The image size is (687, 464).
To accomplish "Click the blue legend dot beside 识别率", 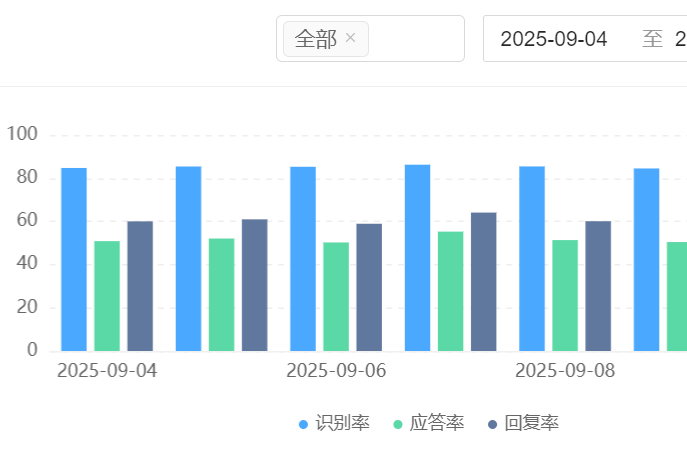I will point(304,424).
